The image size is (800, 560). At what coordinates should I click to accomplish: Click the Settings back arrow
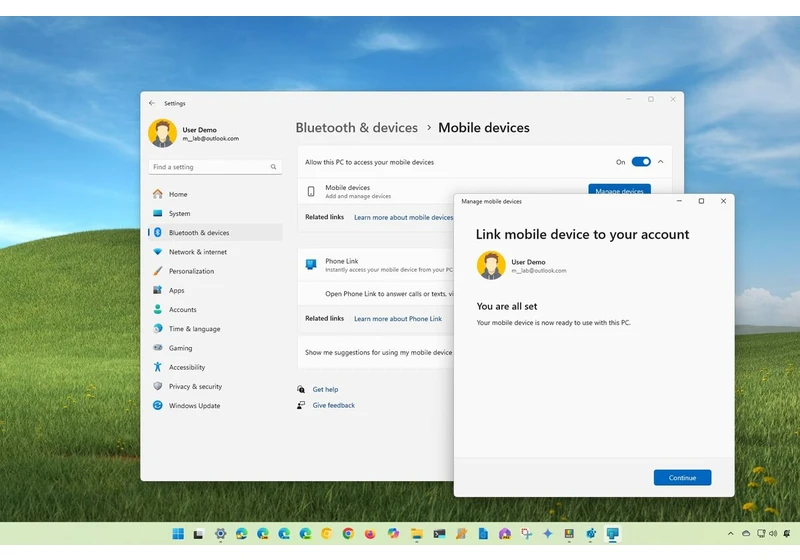pyautogui.click(x=152, y=103)
